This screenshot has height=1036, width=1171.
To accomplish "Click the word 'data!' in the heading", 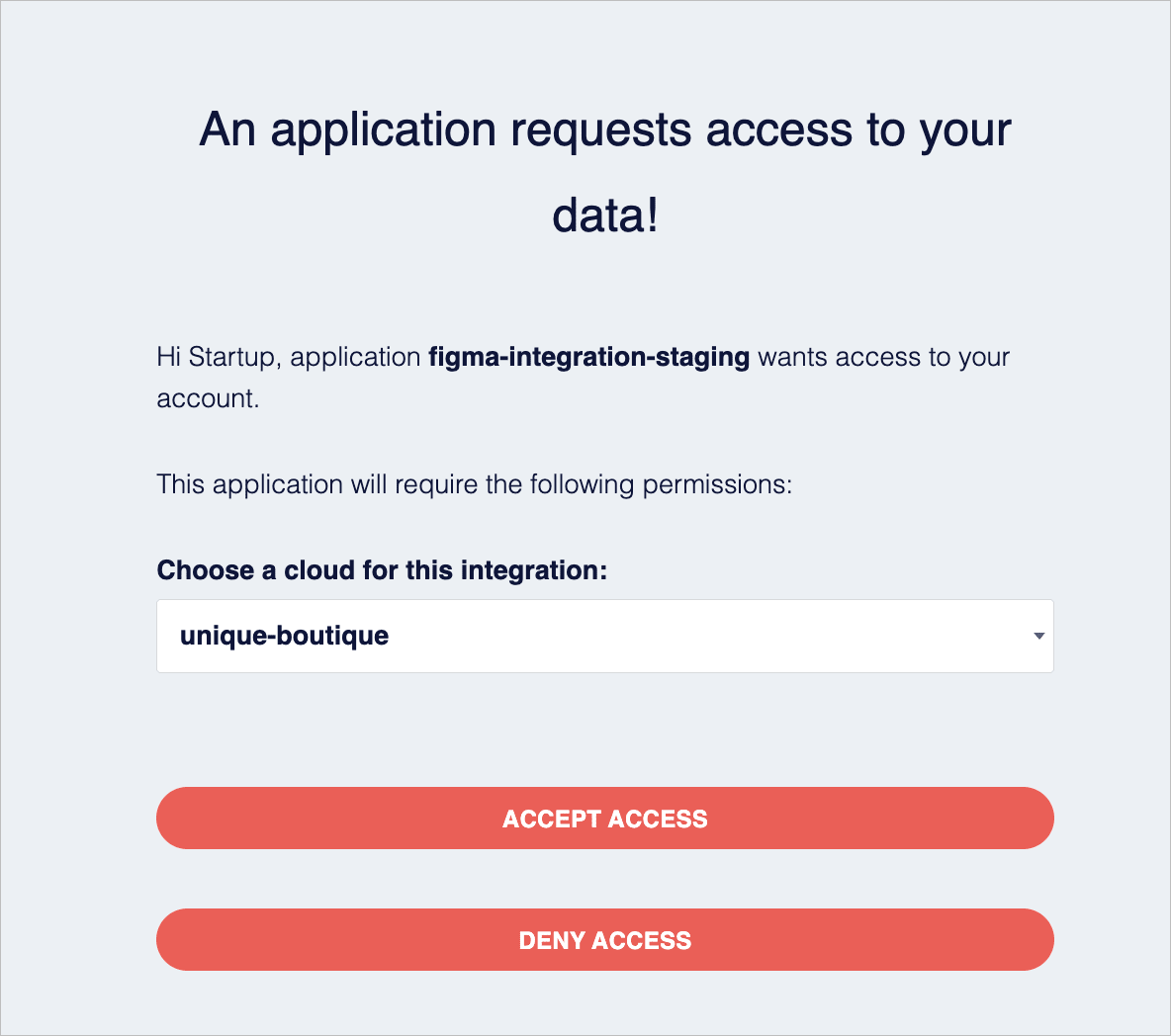I will pos(604,215).
